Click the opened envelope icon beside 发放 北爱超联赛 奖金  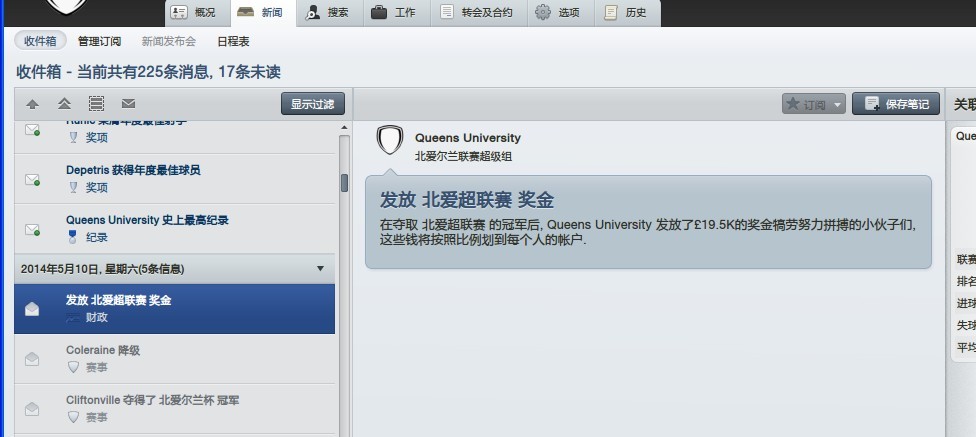click(32, 309)
